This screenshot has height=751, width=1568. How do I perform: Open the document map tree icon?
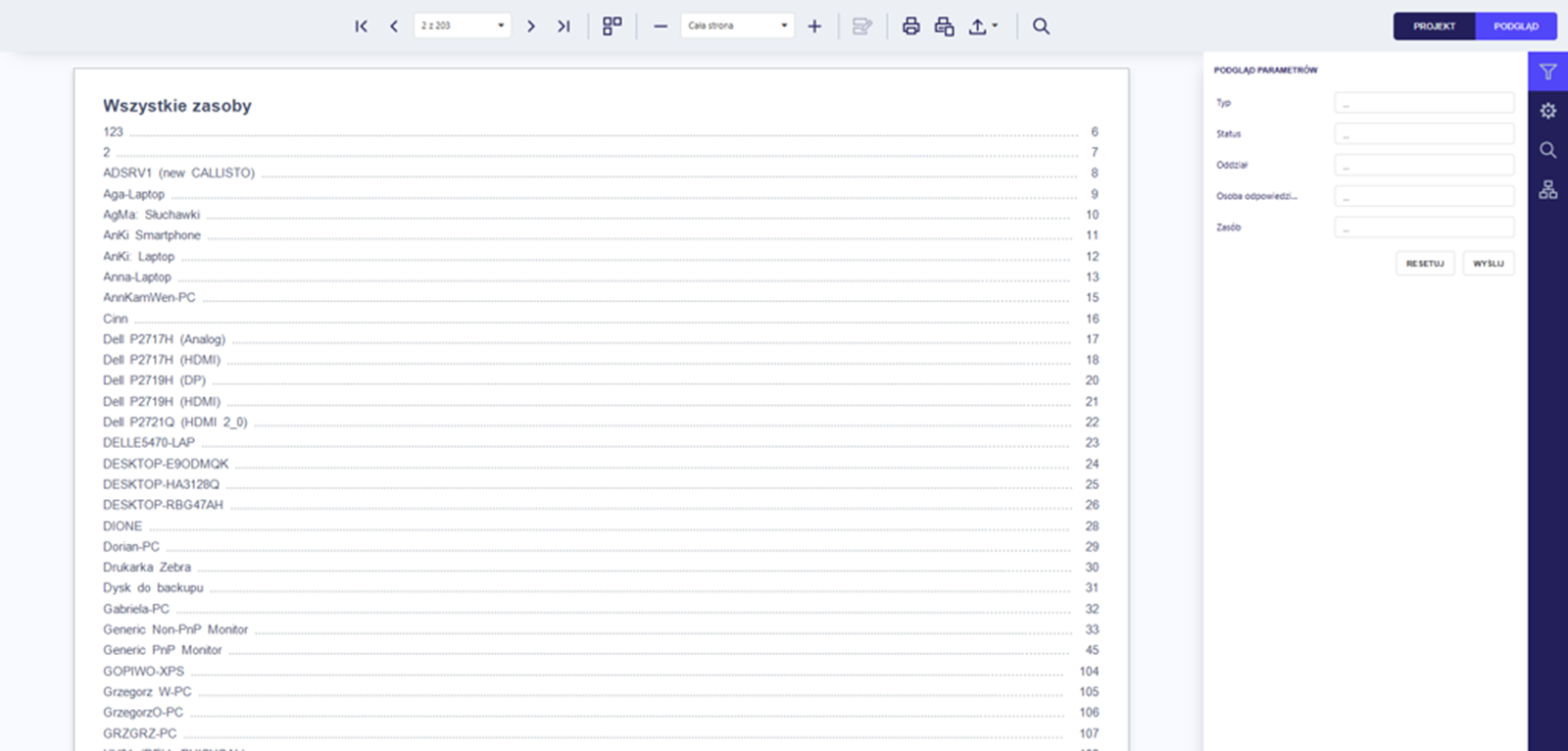pos(1547,189)
